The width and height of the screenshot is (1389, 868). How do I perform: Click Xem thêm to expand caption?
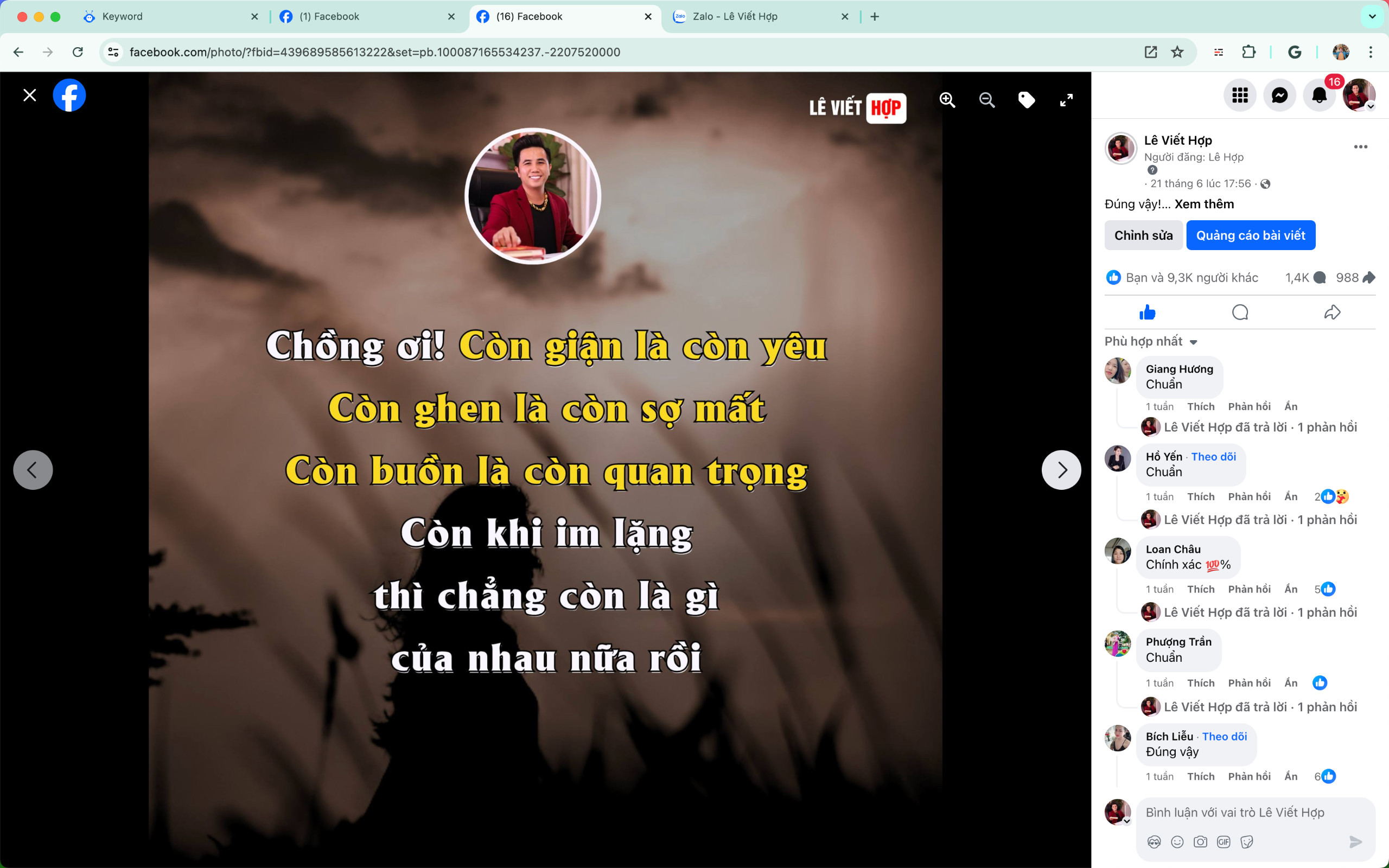coord(1203,205)
